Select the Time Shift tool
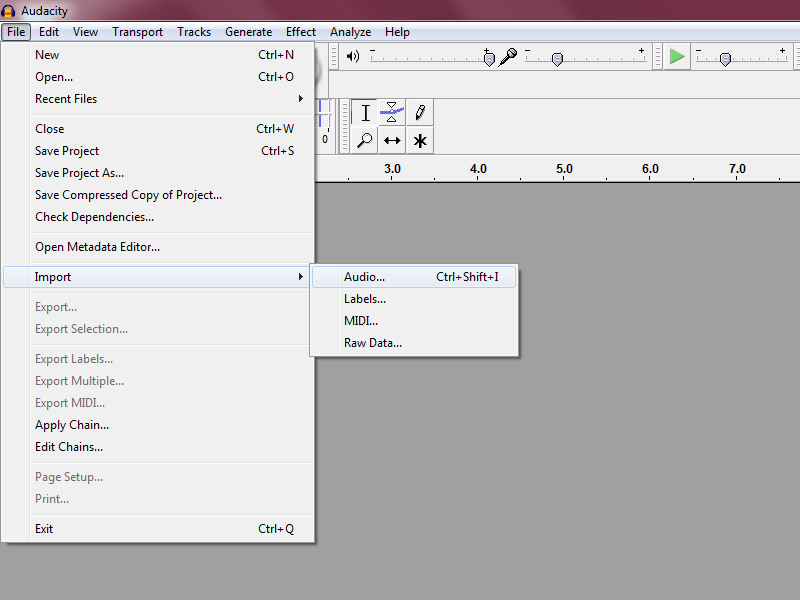Screen dimensions: 800x600 click(392, 140)
